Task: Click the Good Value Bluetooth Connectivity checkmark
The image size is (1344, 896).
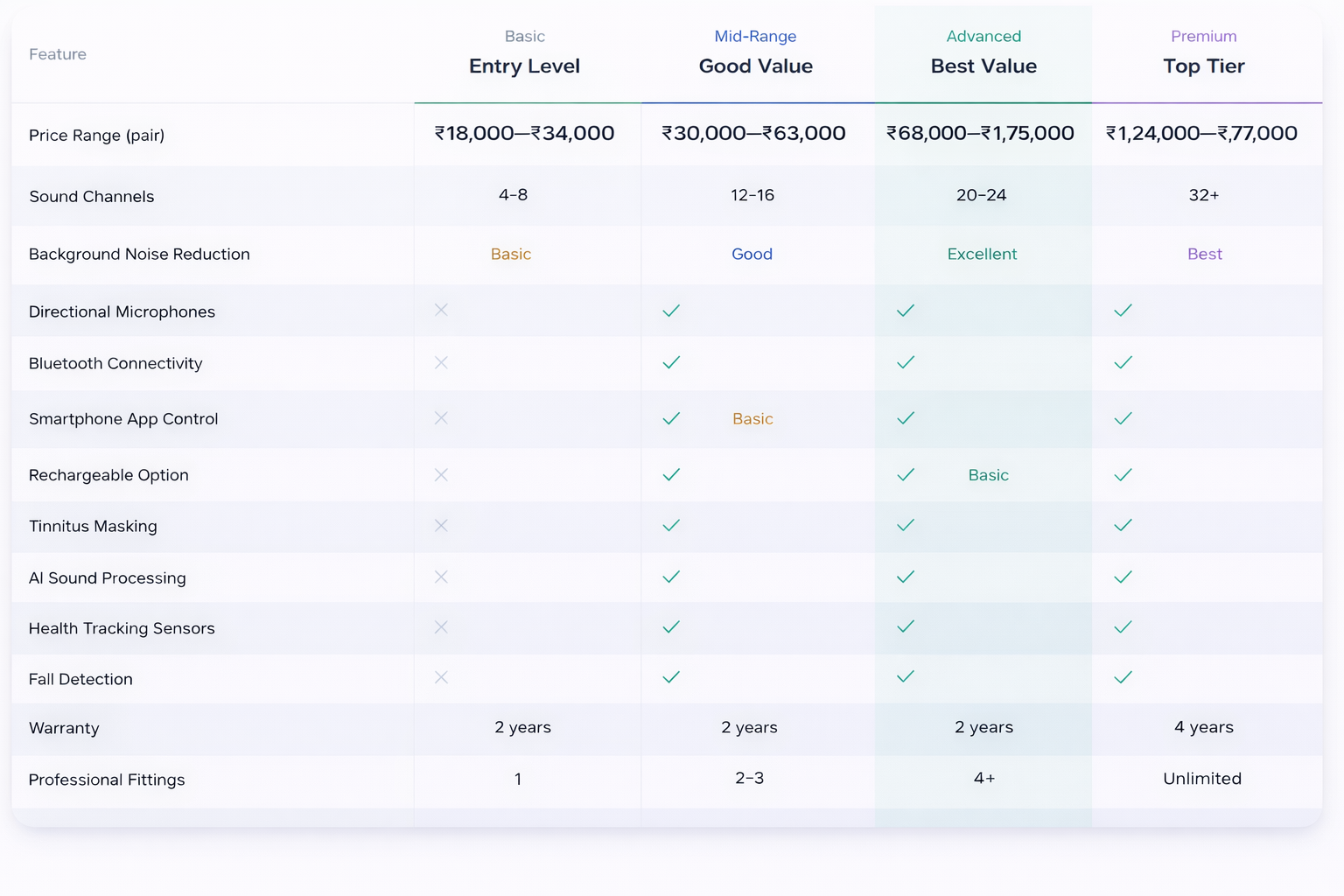Action: (671, 362)
